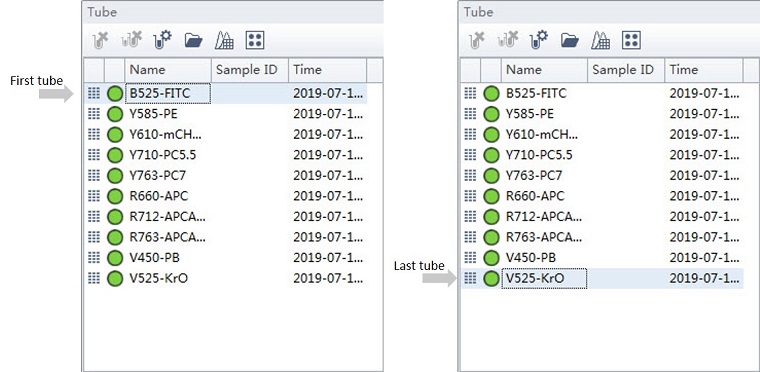
Task: Click grid icon of Y763-PC7 row, left panel
Action: click(94, 175)
